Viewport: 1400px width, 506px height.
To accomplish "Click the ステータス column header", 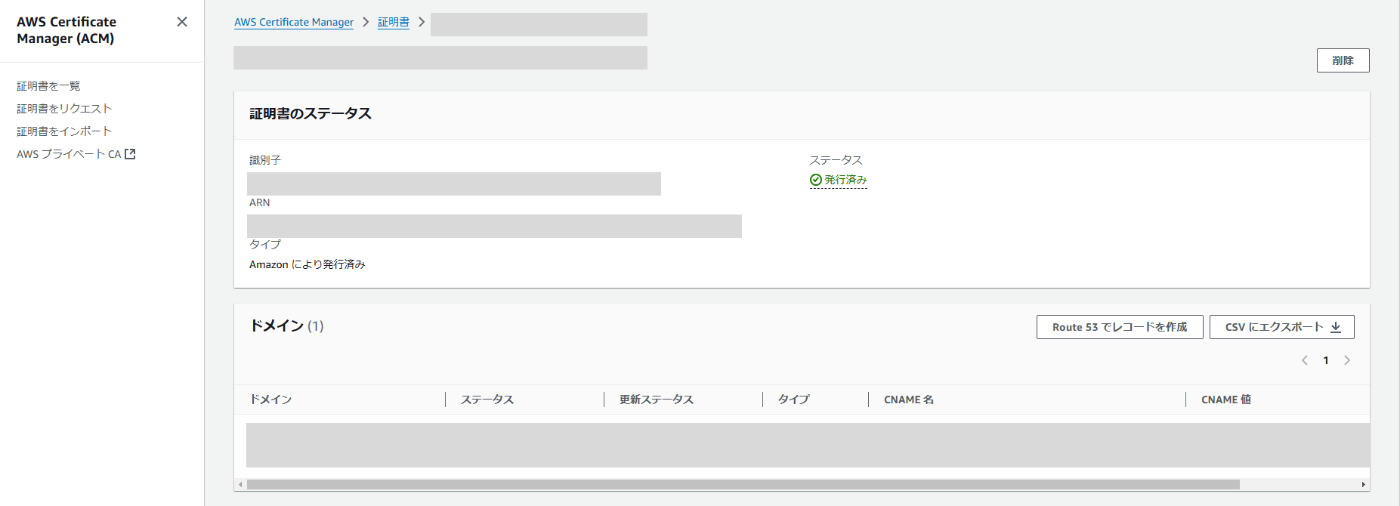I will pyautogui.click(x=487, y=399).
